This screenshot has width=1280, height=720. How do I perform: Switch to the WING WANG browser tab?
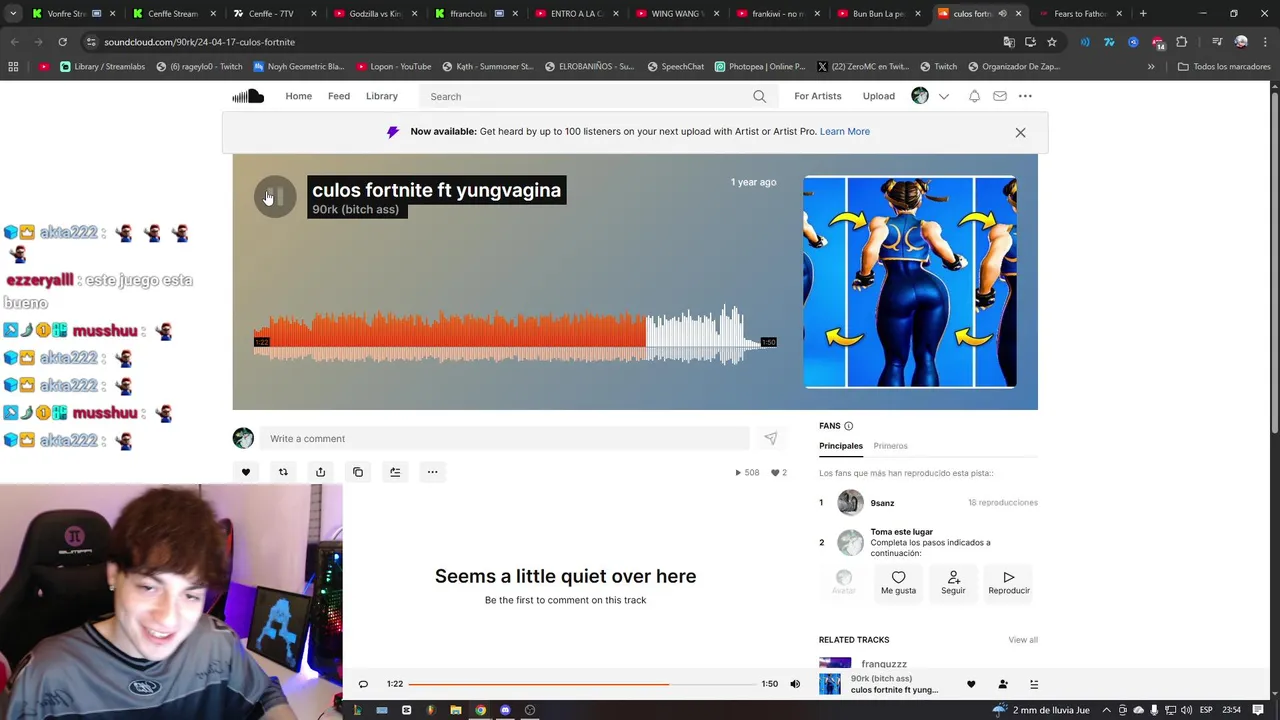pyautogui.click(x=675, y=14)
